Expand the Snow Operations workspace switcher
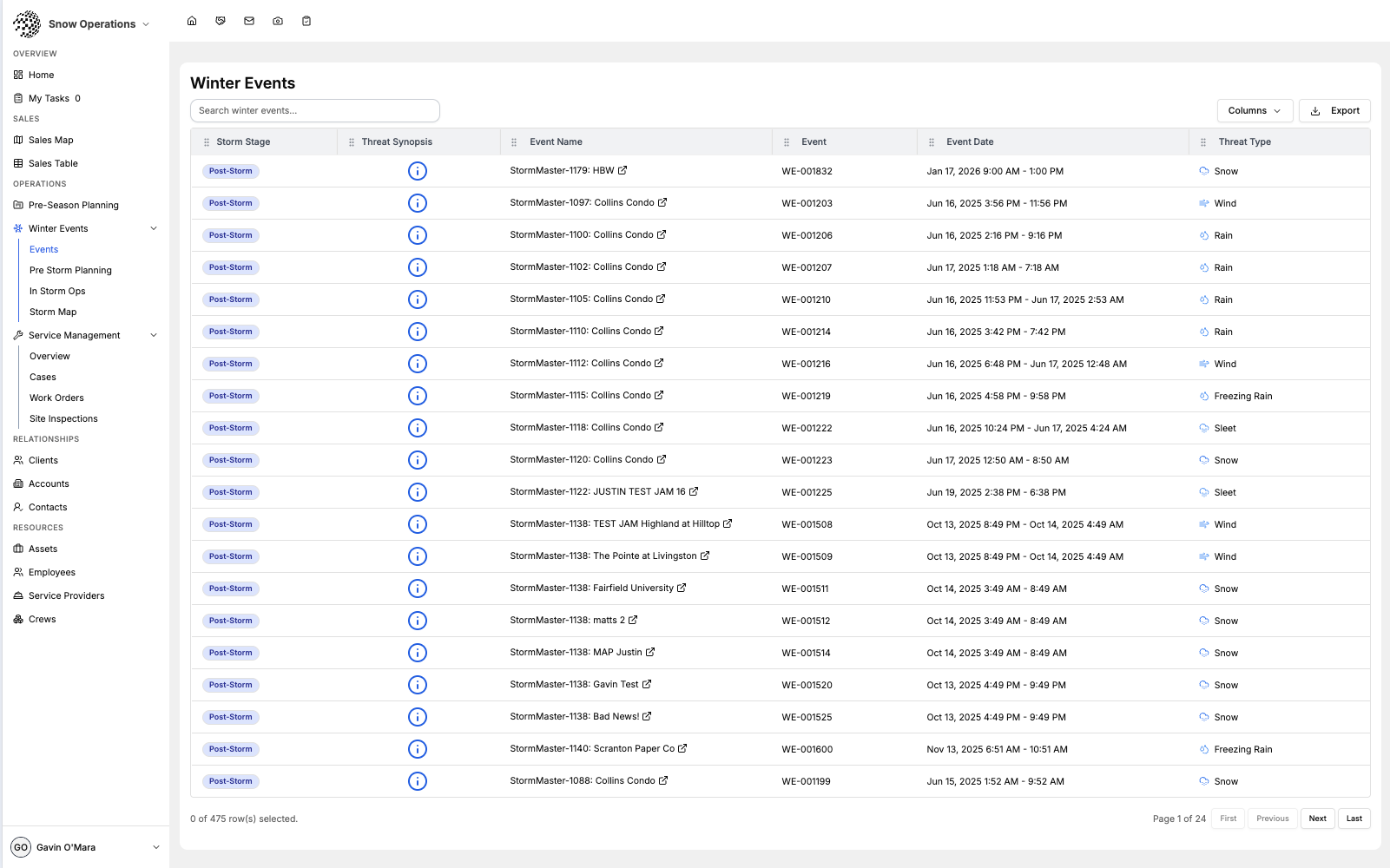 146,24
